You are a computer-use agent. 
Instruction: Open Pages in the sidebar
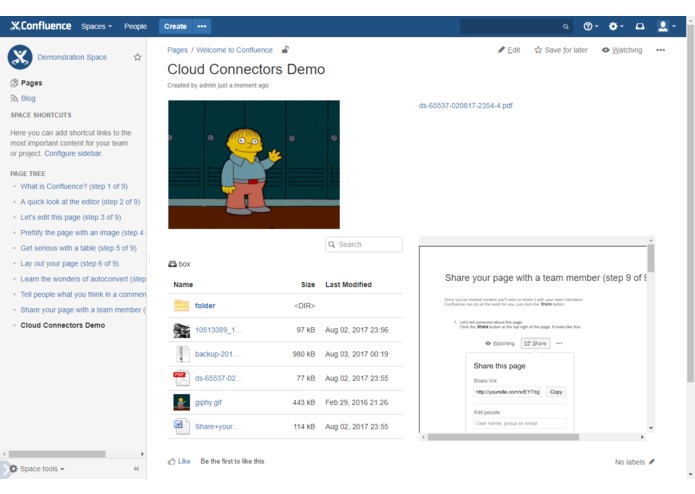pyautogui.click(x=31, y=83)
